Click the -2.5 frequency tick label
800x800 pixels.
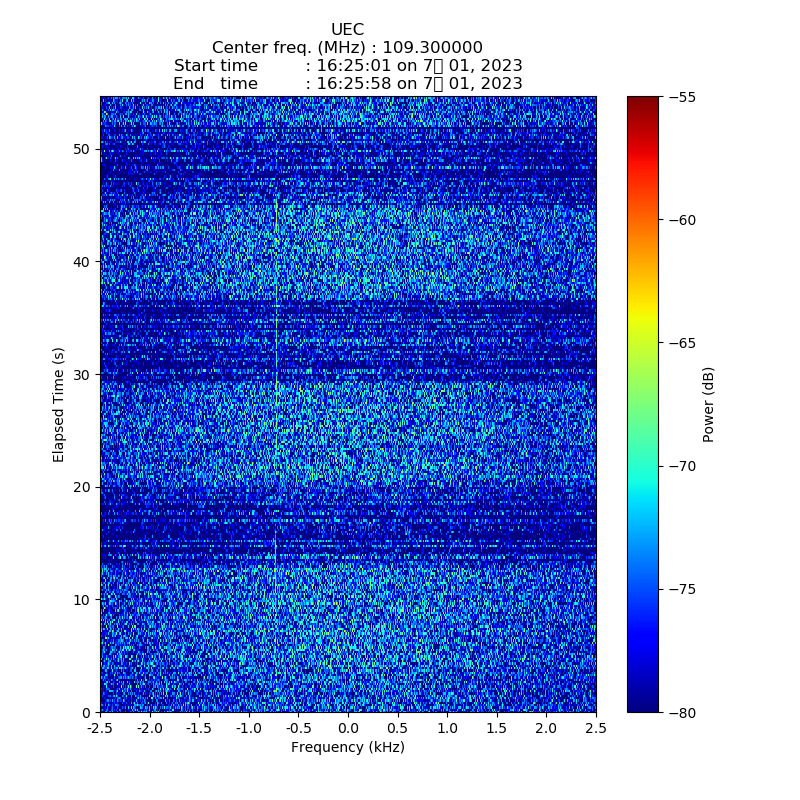click(100, 729)
